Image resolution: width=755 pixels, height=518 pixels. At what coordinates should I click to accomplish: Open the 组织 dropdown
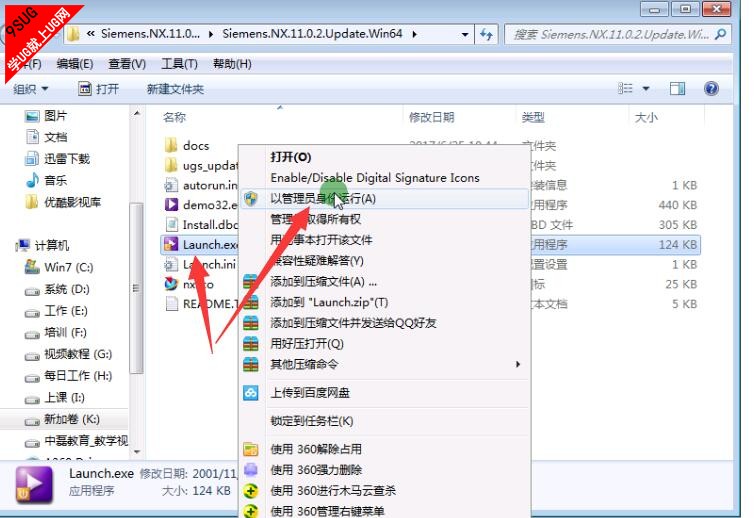pos(30,89)
